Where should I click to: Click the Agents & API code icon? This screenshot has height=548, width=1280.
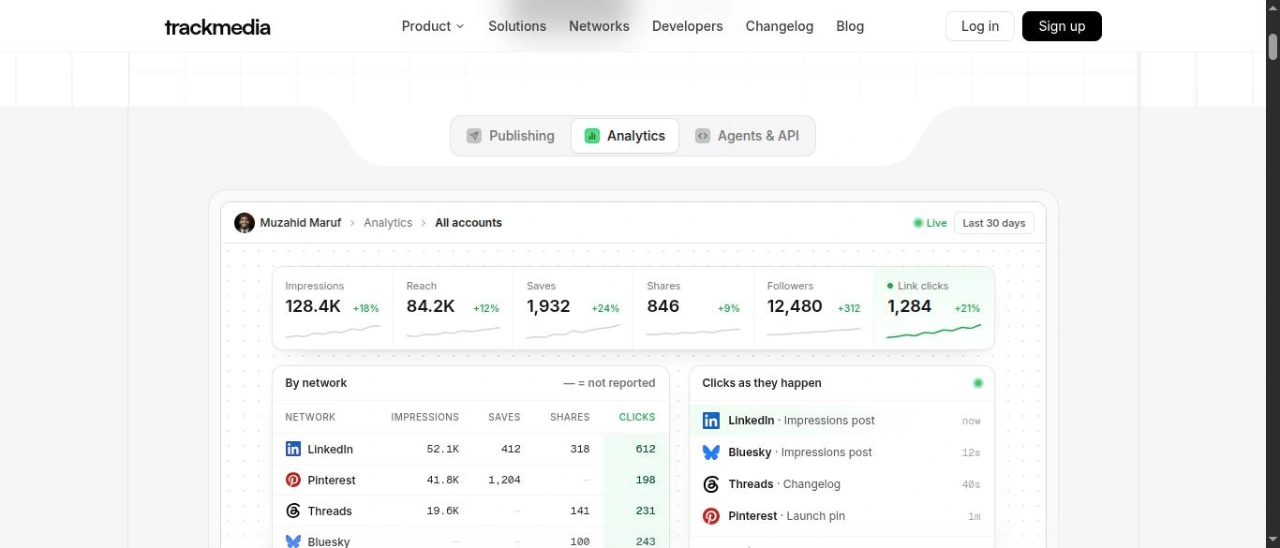[703, 136]
